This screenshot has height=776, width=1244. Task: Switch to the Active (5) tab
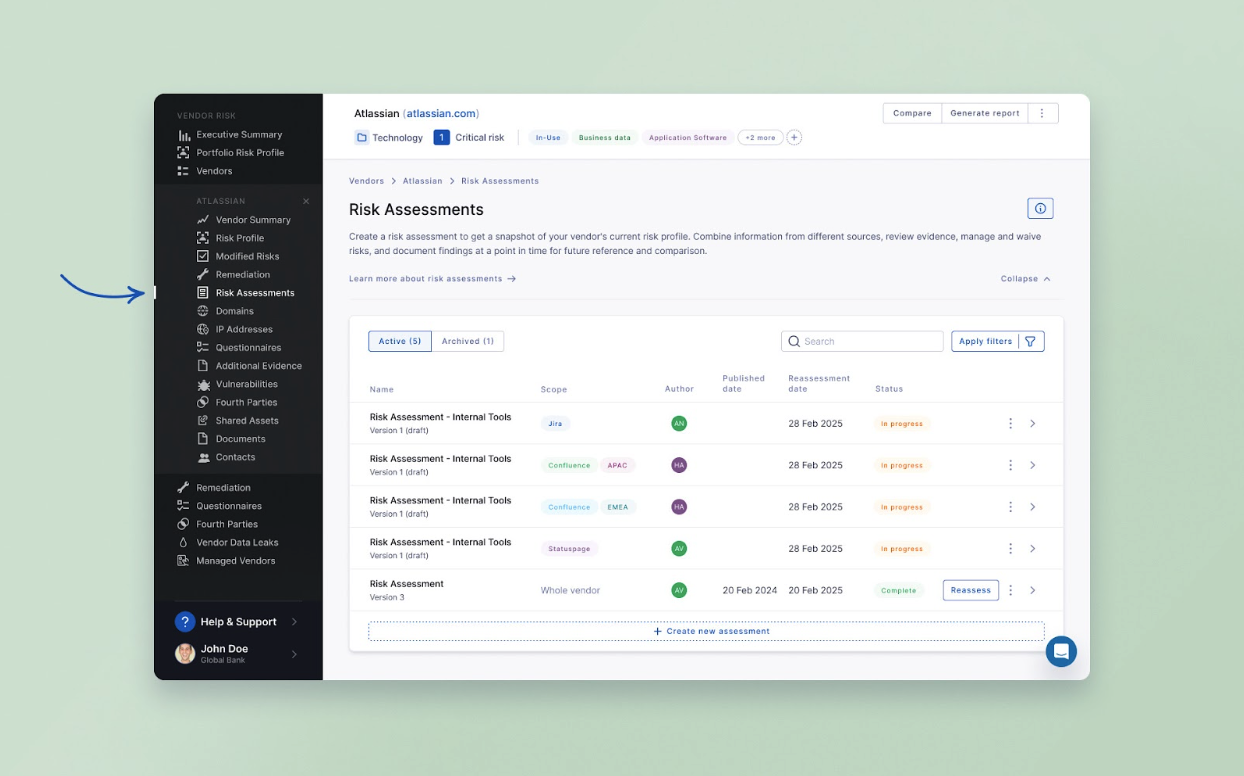(x=400, y=341)
